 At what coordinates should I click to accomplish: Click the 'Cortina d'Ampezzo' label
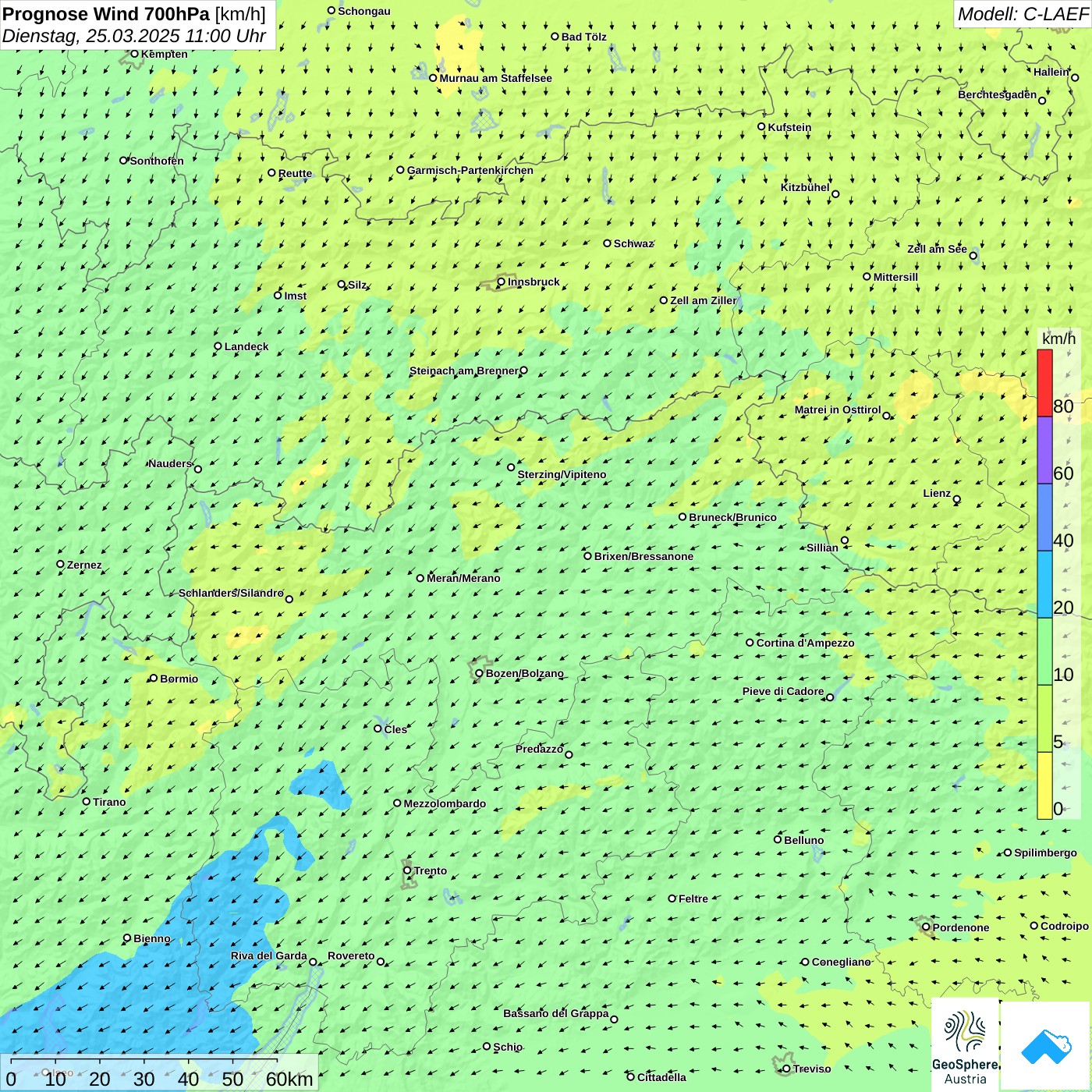[805, 643]
